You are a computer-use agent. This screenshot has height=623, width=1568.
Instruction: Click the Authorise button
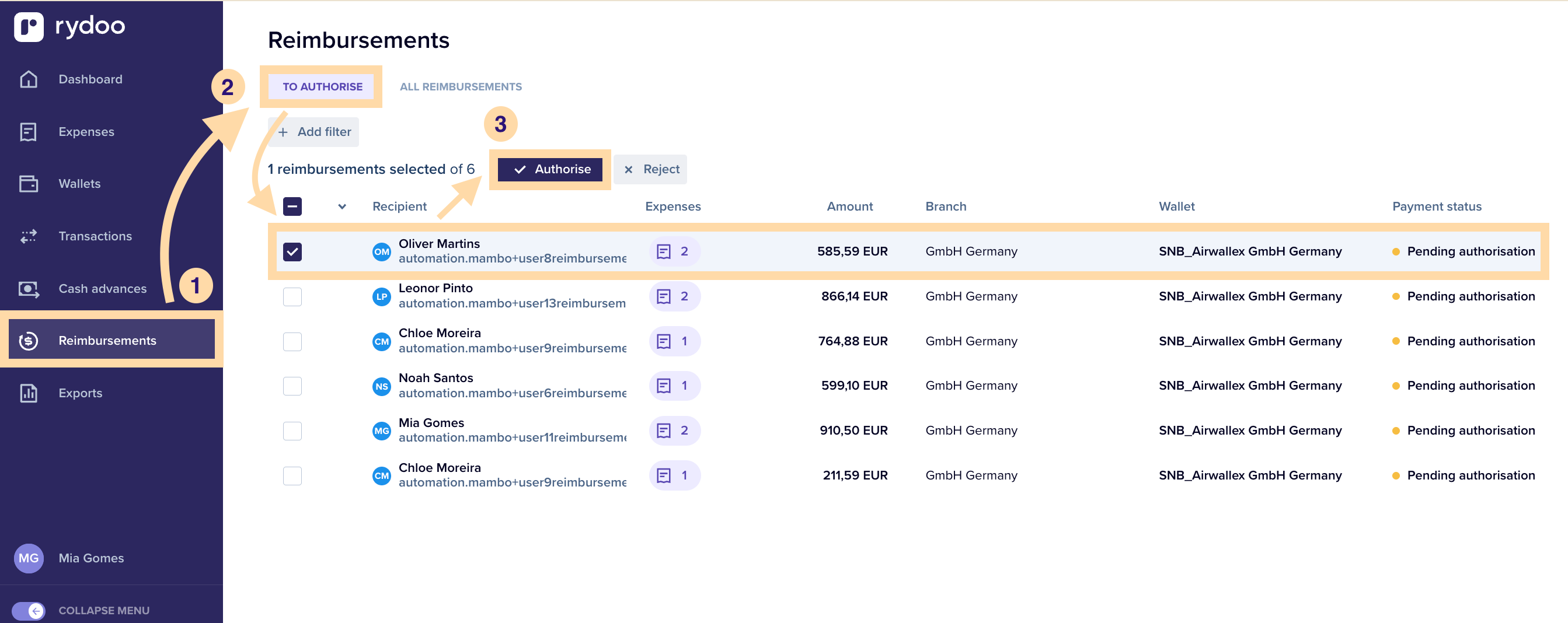point(550,169)
